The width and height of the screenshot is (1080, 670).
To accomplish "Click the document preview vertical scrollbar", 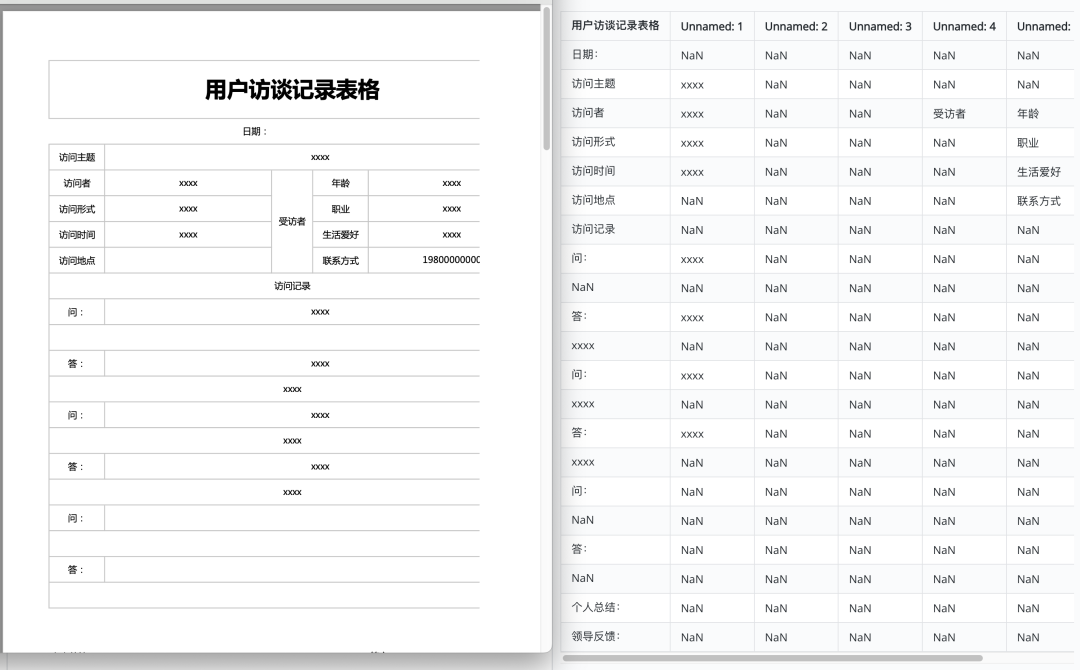I will (546, 78).
